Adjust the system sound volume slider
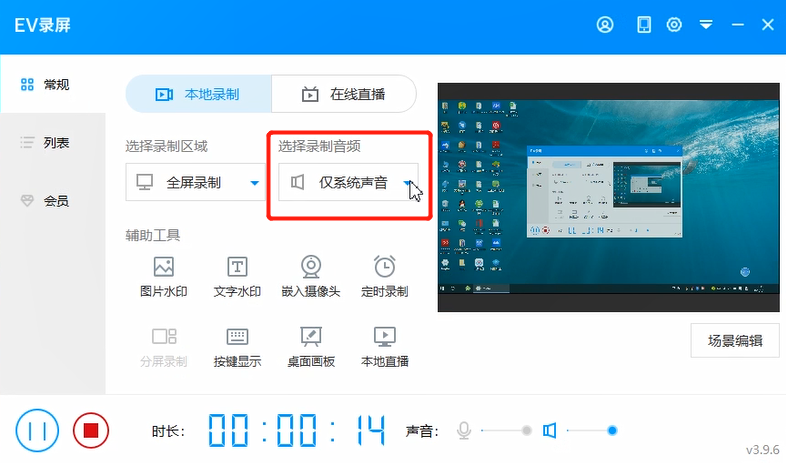The image size is (786, 463). 592,430
